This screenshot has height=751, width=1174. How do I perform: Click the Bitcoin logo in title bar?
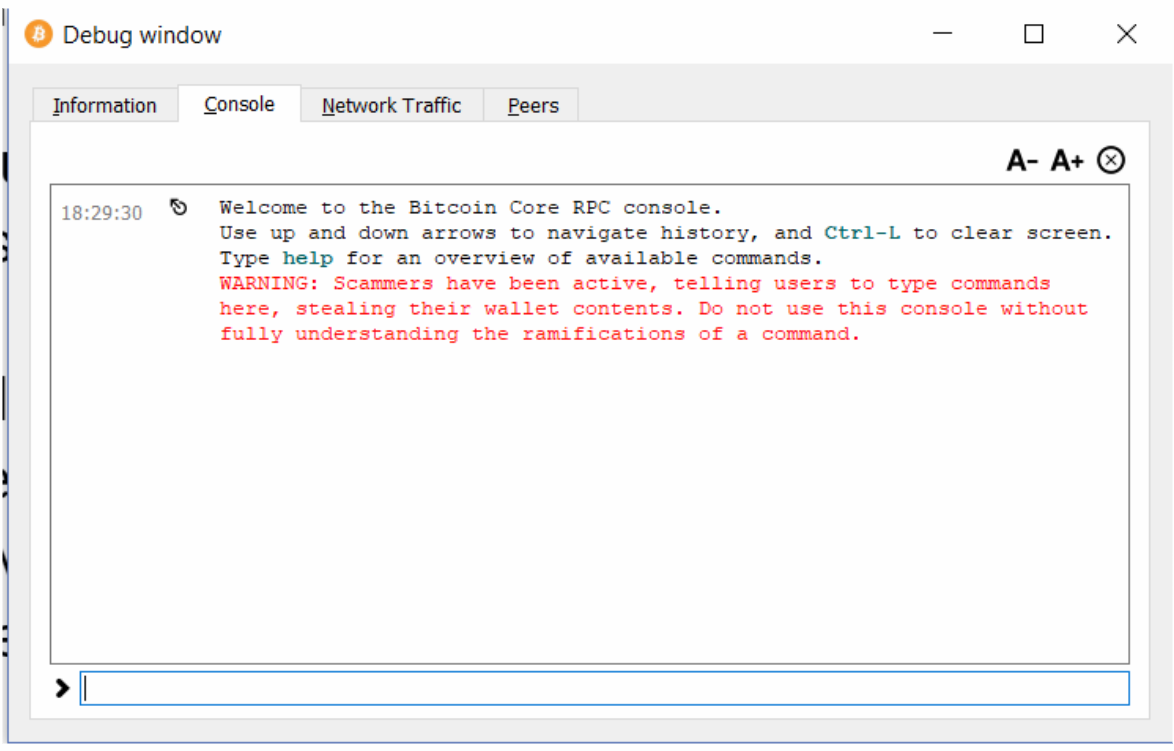pyautogui.click(x=38, y=34)
